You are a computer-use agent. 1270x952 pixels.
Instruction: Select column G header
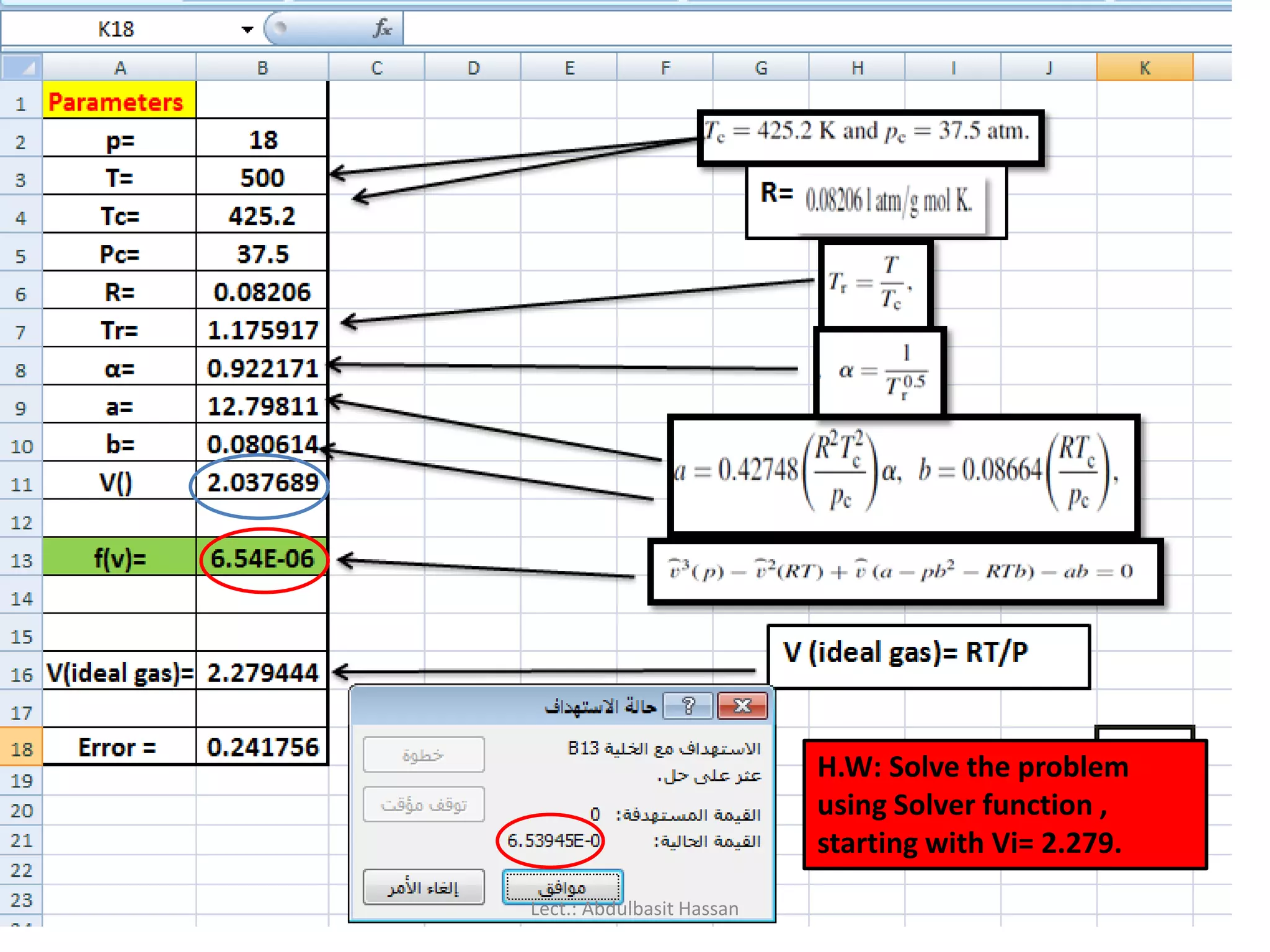[761, 68]
